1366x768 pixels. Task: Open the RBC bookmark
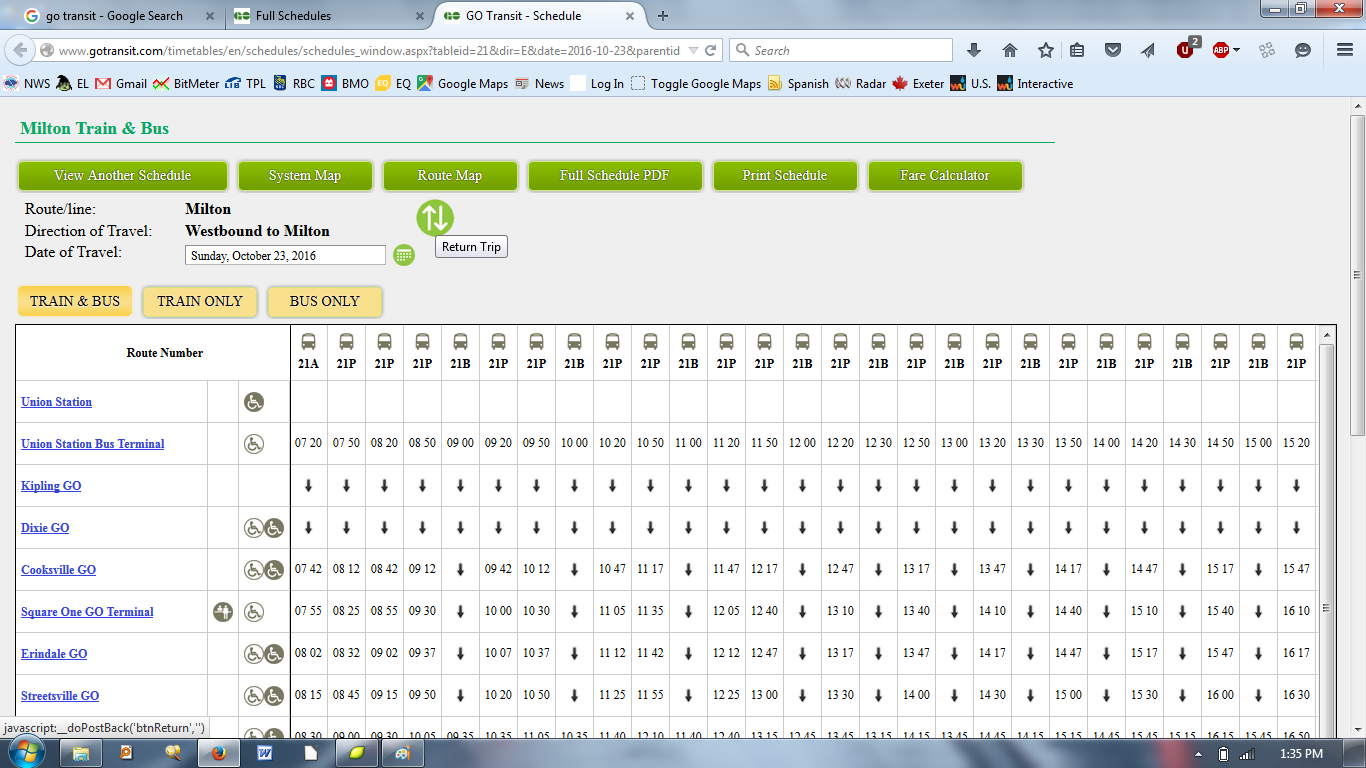(295, 84)
